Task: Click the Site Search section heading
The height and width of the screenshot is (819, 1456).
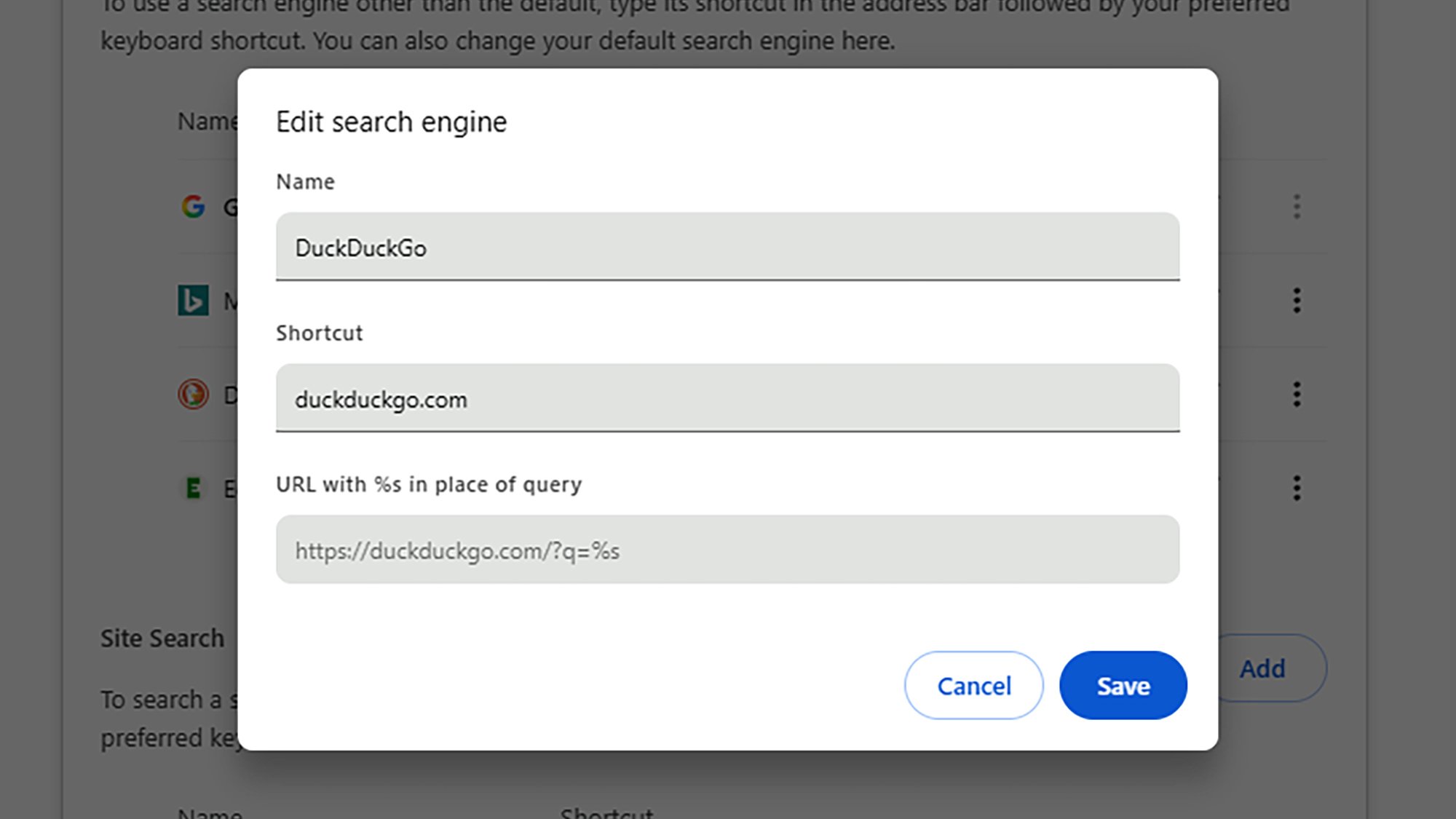Action: [162, 638]
